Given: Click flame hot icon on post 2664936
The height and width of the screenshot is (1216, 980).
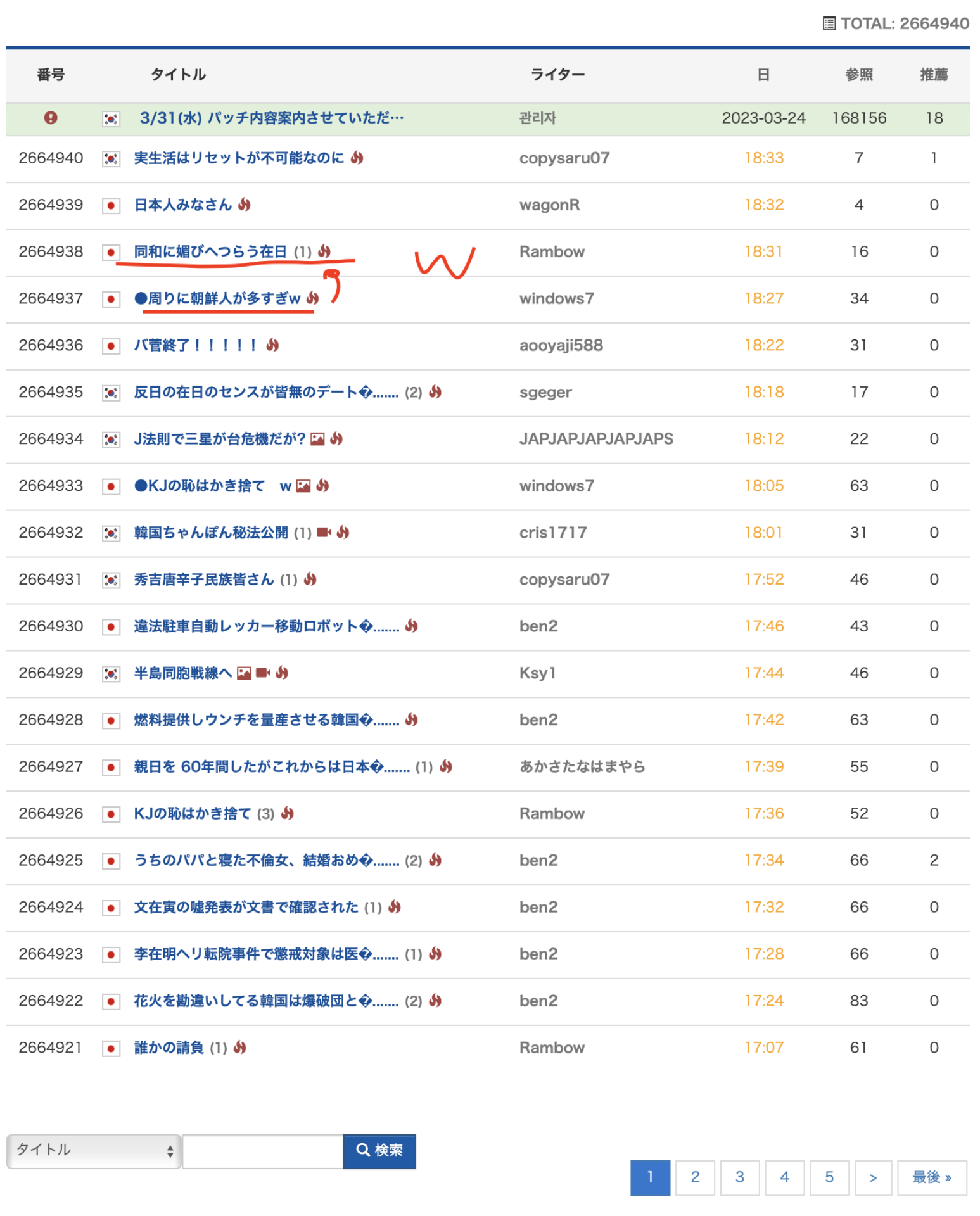Looking at the screenshot, I should click(272, 345).
